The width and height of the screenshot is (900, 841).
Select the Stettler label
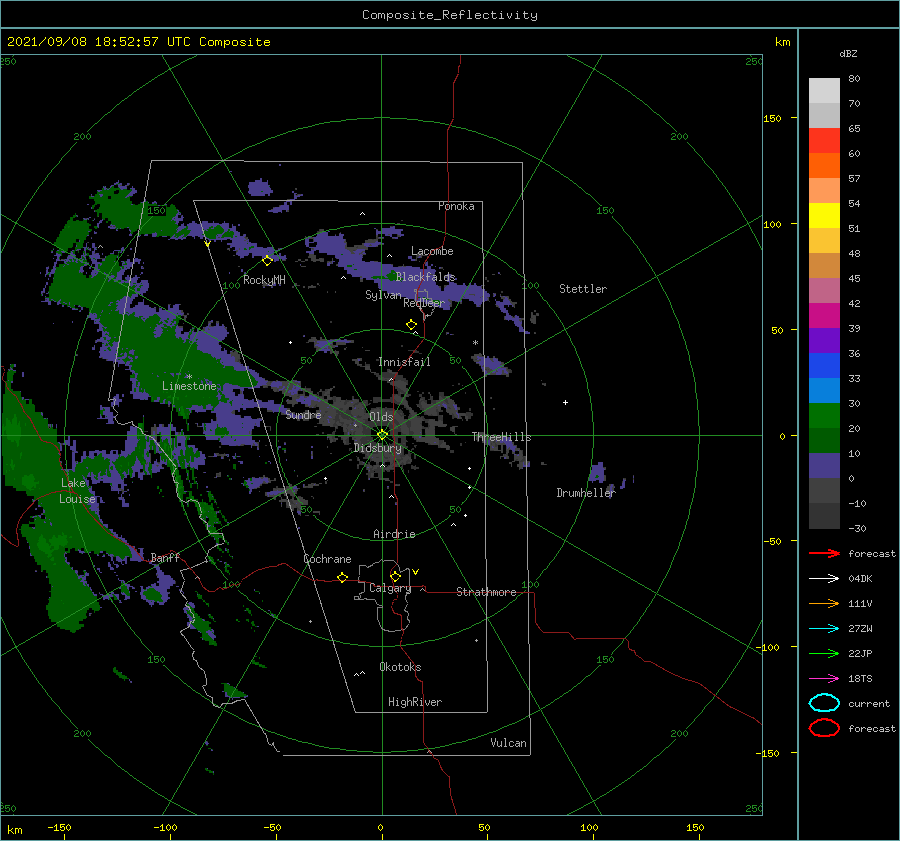(583, 289)
